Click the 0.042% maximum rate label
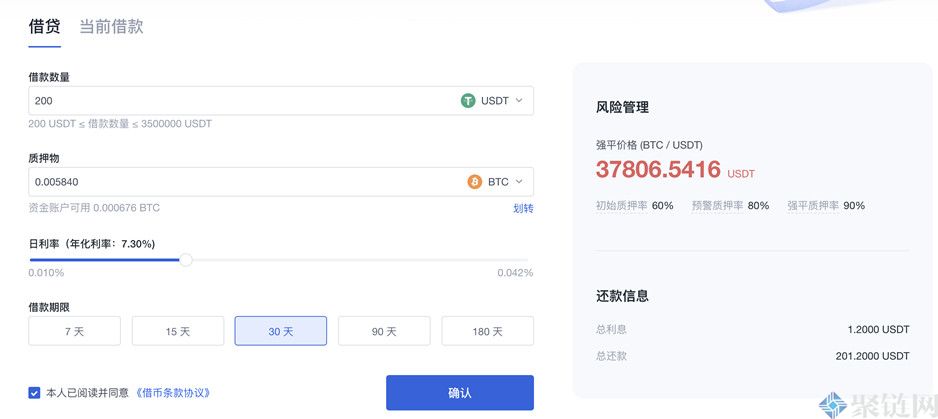Image resolution: width=938 pixels, height=419 pixels. pyautogui.click(x=515, y=273)
